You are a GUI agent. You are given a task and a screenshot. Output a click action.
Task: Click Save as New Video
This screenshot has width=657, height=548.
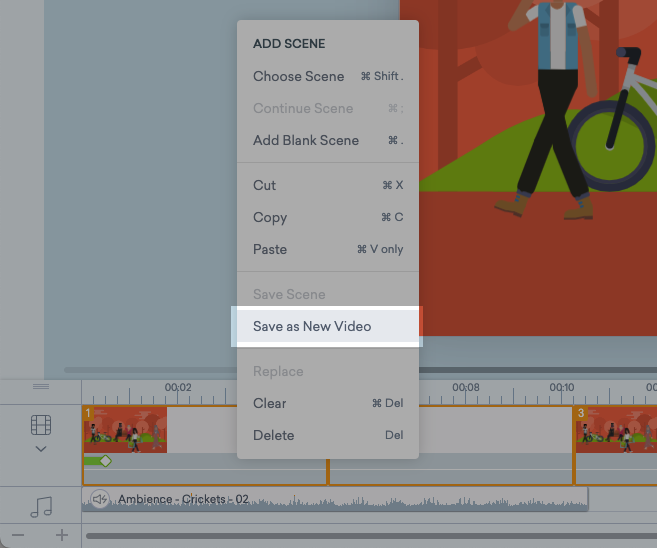(x=328, y=326)
